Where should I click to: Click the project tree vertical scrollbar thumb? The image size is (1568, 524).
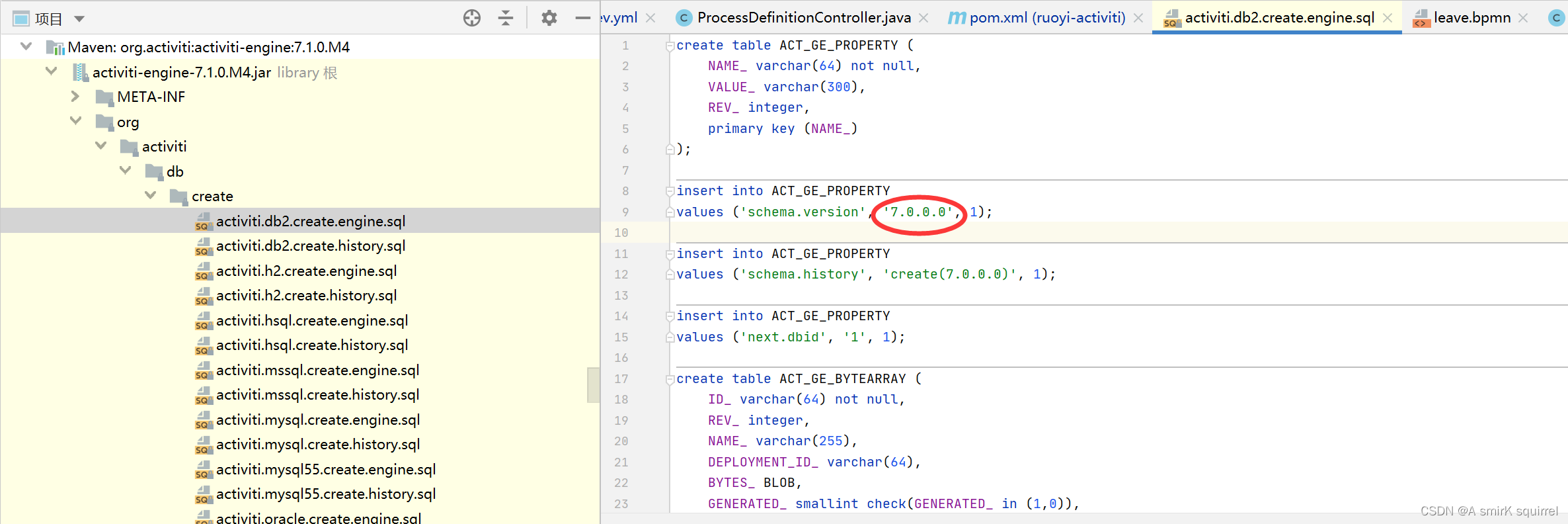593,385
